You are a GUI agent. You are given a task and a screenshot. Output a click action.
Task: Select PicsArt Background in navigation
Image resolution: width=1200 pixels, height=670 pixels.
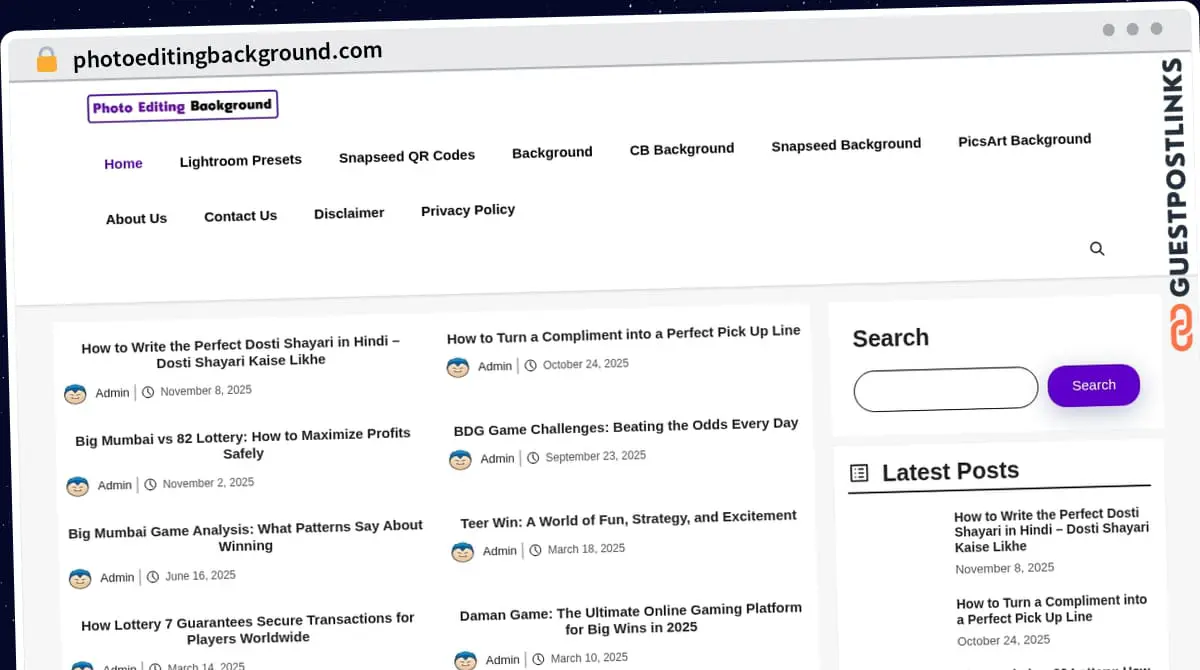(1024, 140)
